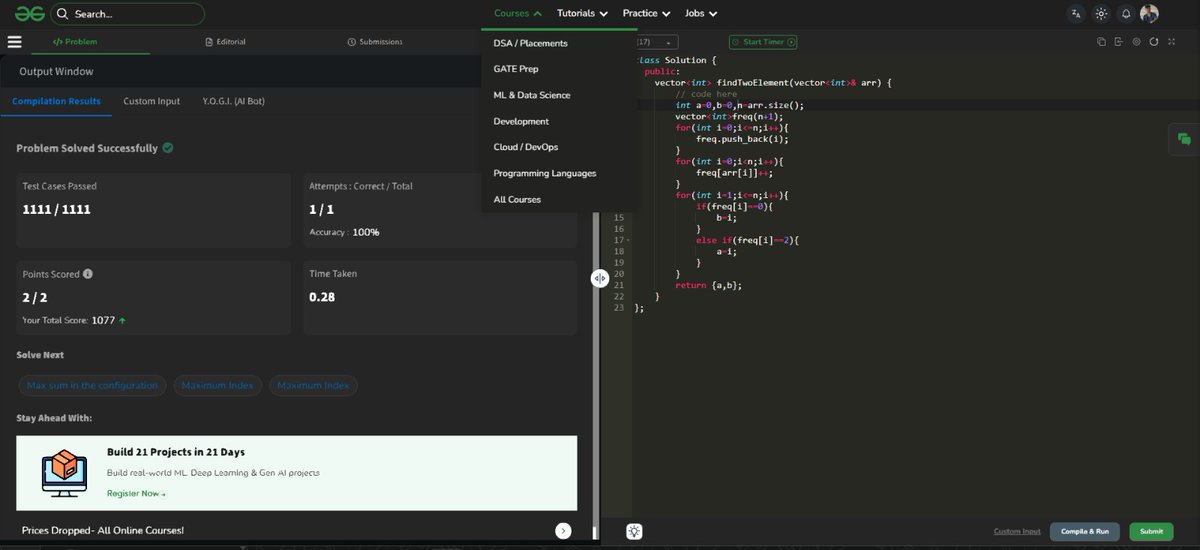Click the magnifier icon in search bar
Screen dimensions: 1200x550
[63, 14]
